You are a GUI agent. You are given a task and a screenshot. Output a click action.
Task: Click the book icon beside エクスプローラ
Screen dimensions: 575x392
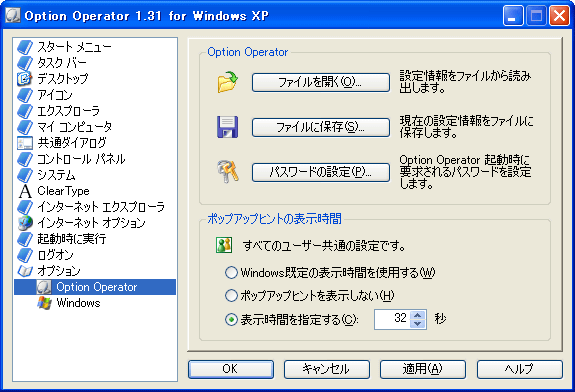coord(25,111)
